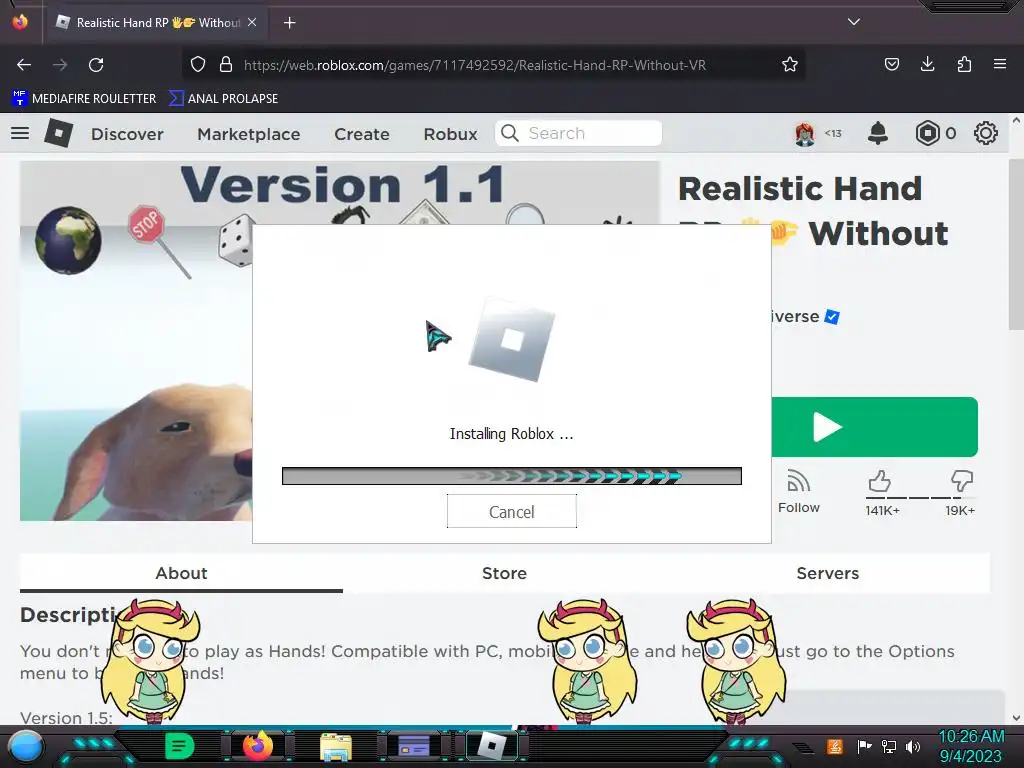Image resolution: width=1024 pixels, height=768 pixels.
Task: Click the Realistic Hand game title
Action: [x=812, y=211]
